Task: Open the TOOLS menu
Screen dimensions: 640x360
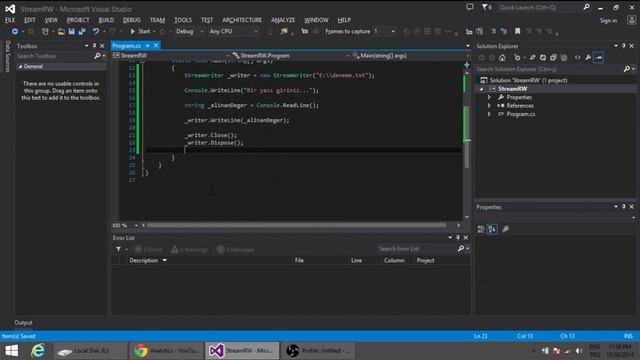Action: click(x=182, y=20)
